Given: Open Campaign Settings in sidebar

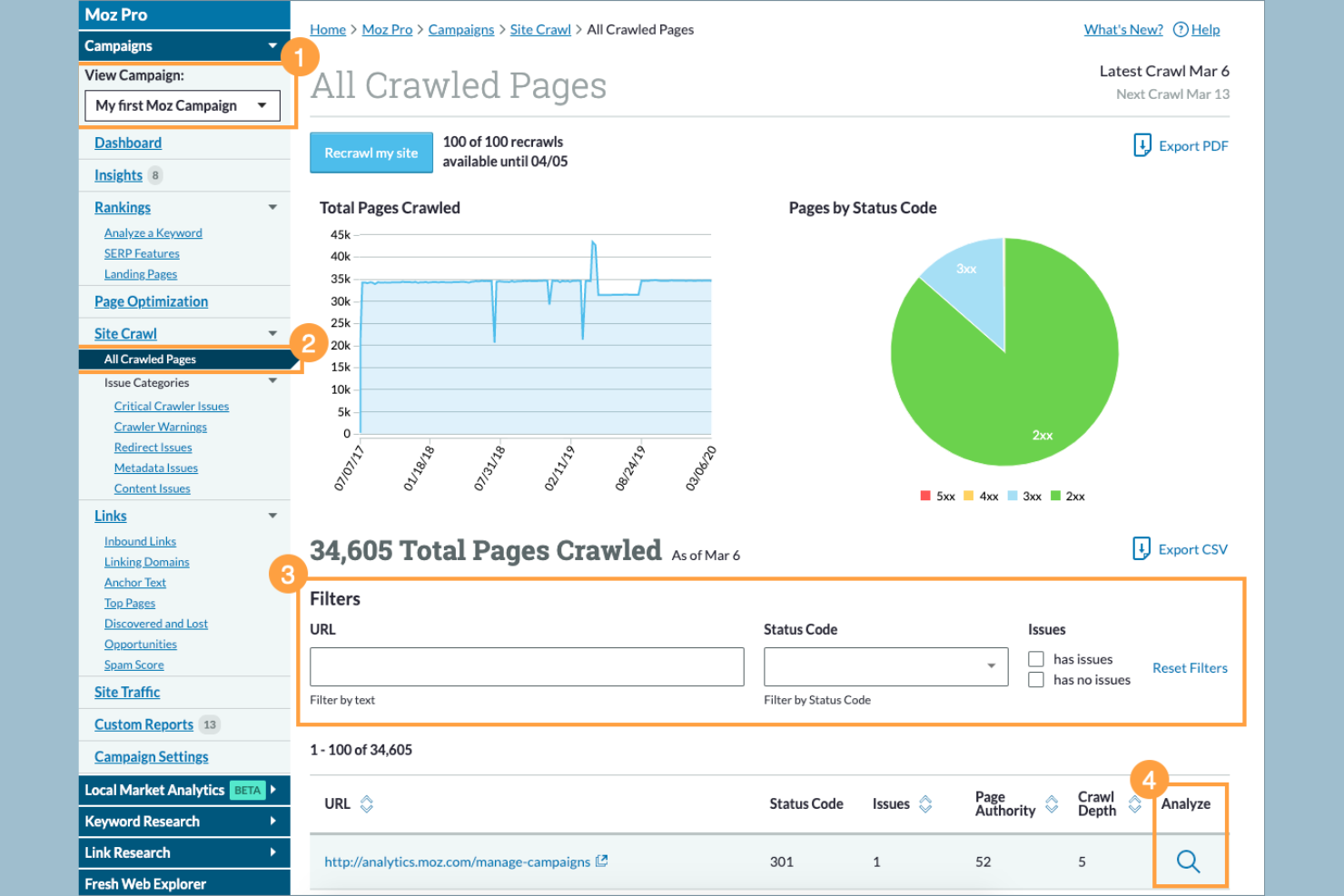Looking at the screenshot, I should [x=151, y=756].
